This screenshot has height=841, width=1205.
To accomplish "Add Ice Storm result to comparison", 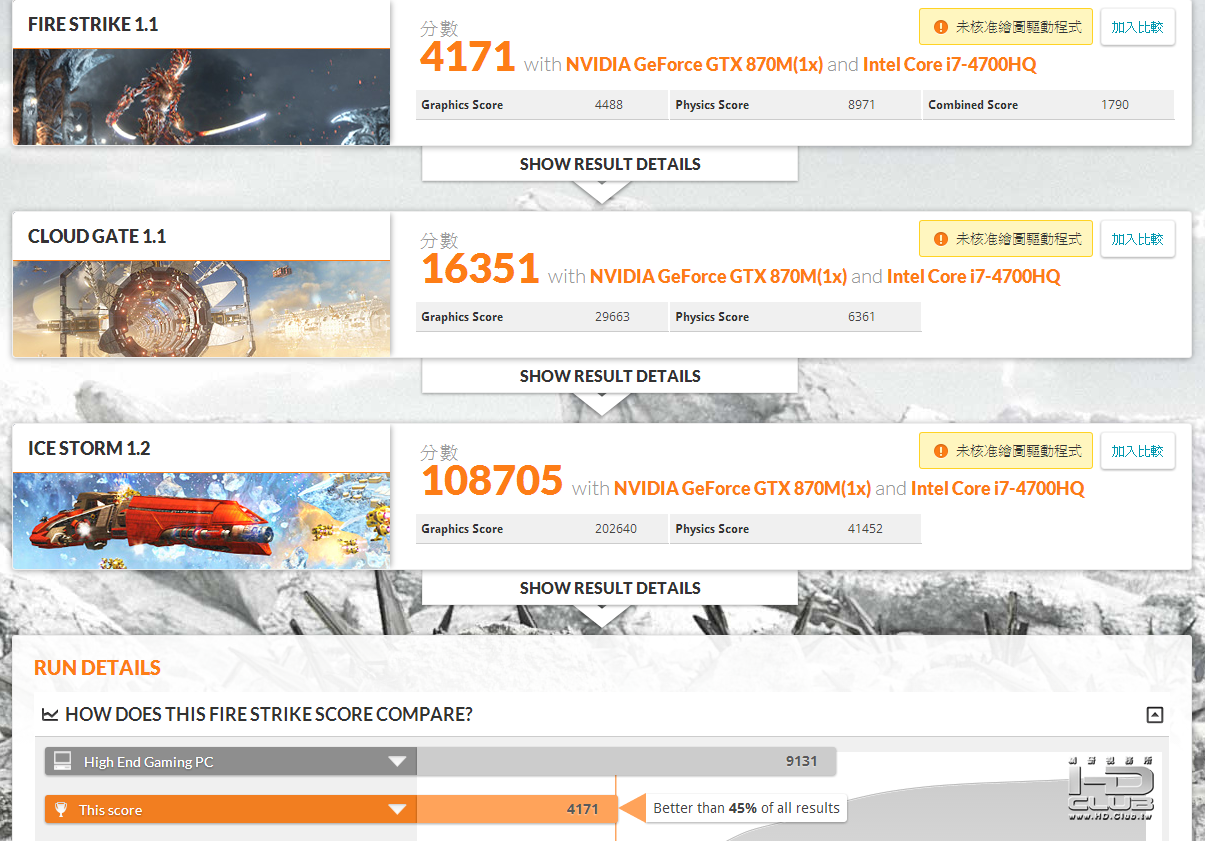I will pos(1137,451).
